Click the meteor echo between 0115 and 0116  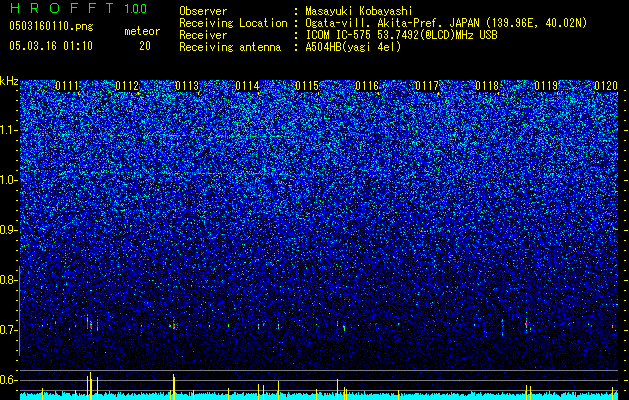[337, 323]
